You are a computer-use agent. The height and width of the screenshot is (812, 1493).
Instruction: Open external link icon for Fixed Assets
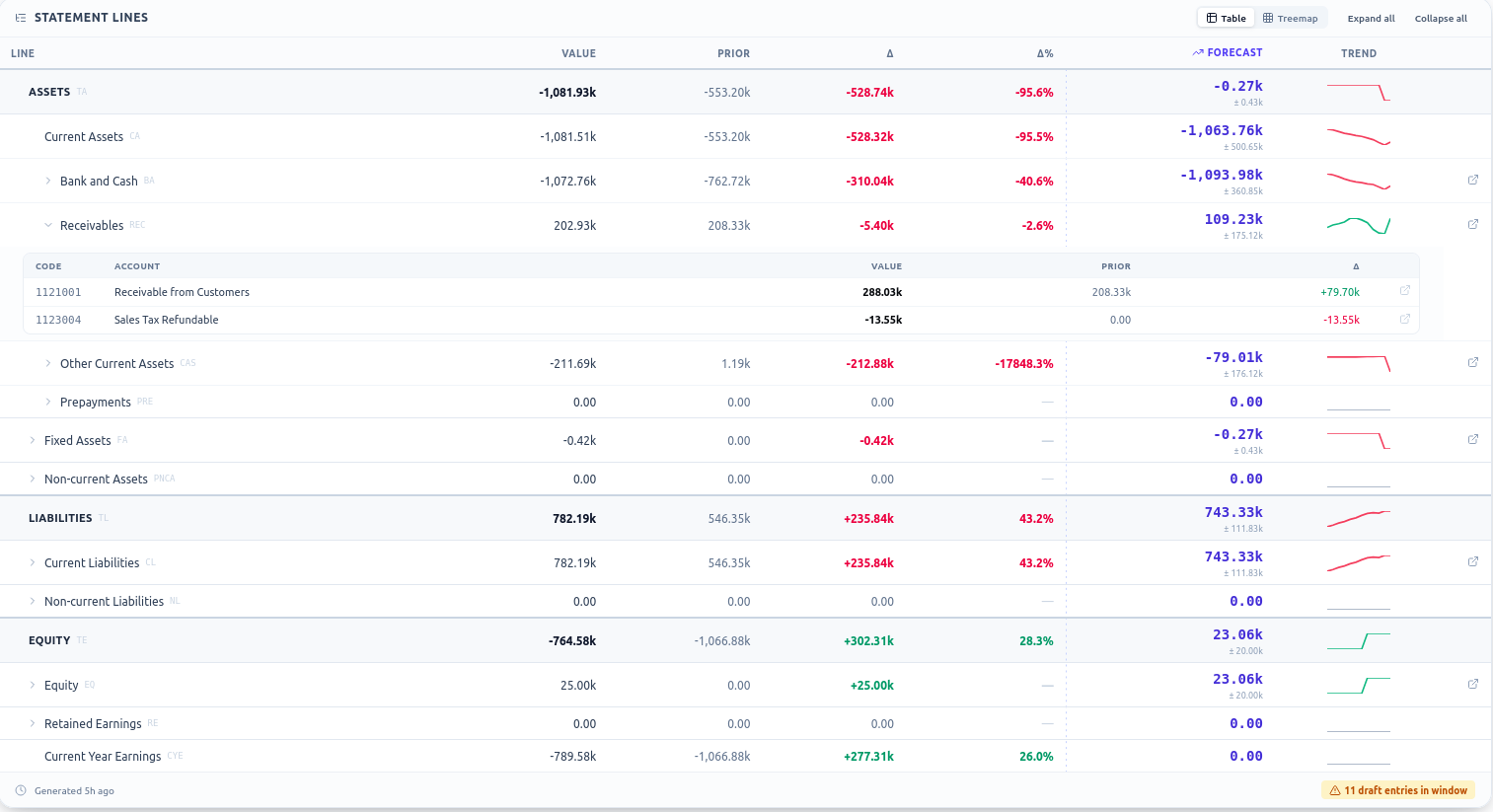[x=1473, y=439]
